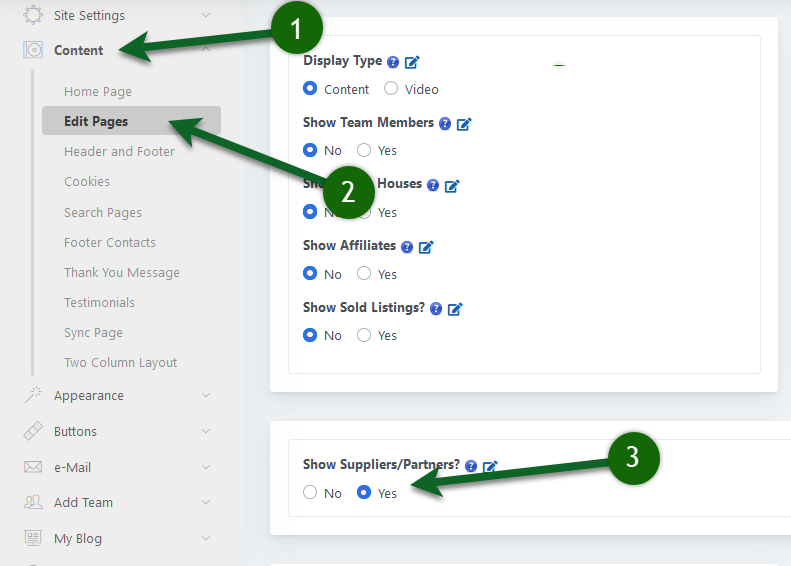Click help icon beside Show Suppliers/Partners
This screenshot has height=566, width=791.
[x=471, y=466]
